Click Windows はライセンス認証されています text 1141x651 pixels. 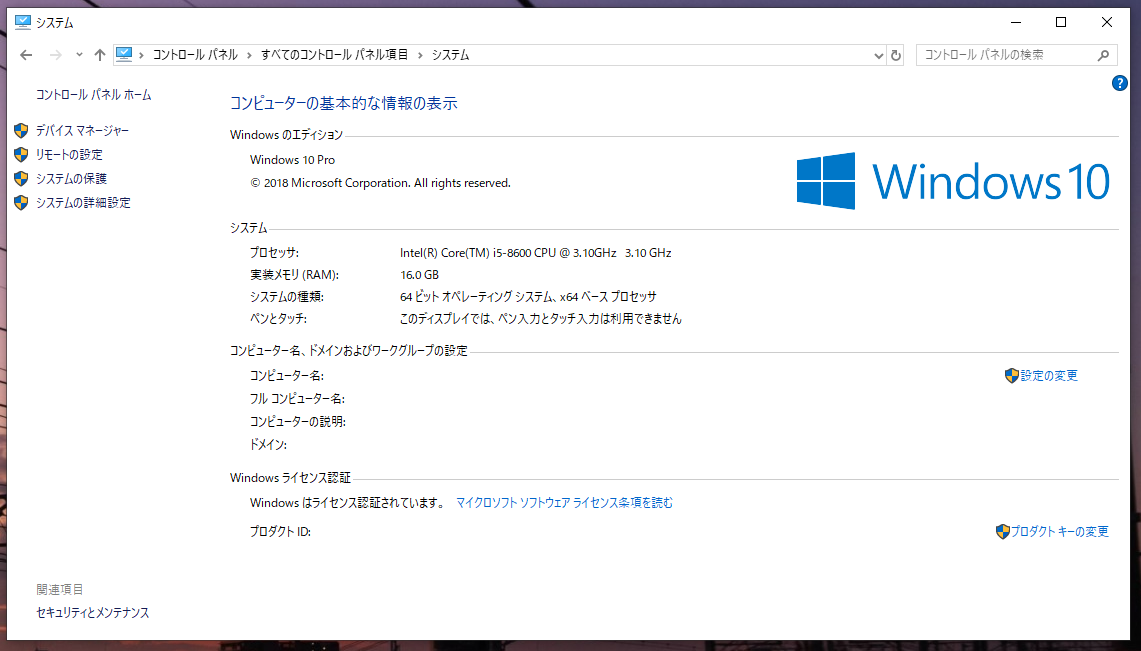click(348, 503)
